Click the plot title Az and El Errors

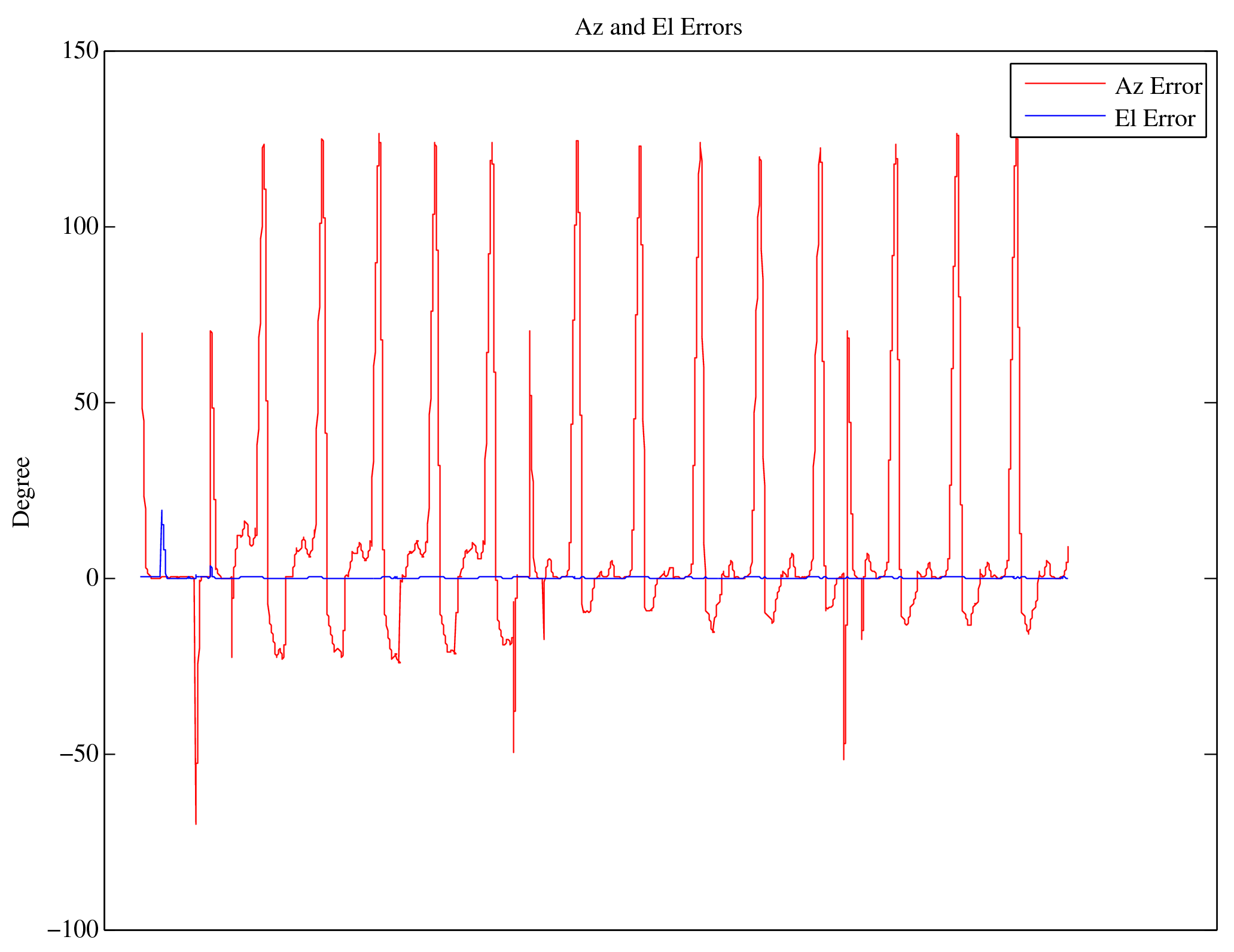pos(658,28)
